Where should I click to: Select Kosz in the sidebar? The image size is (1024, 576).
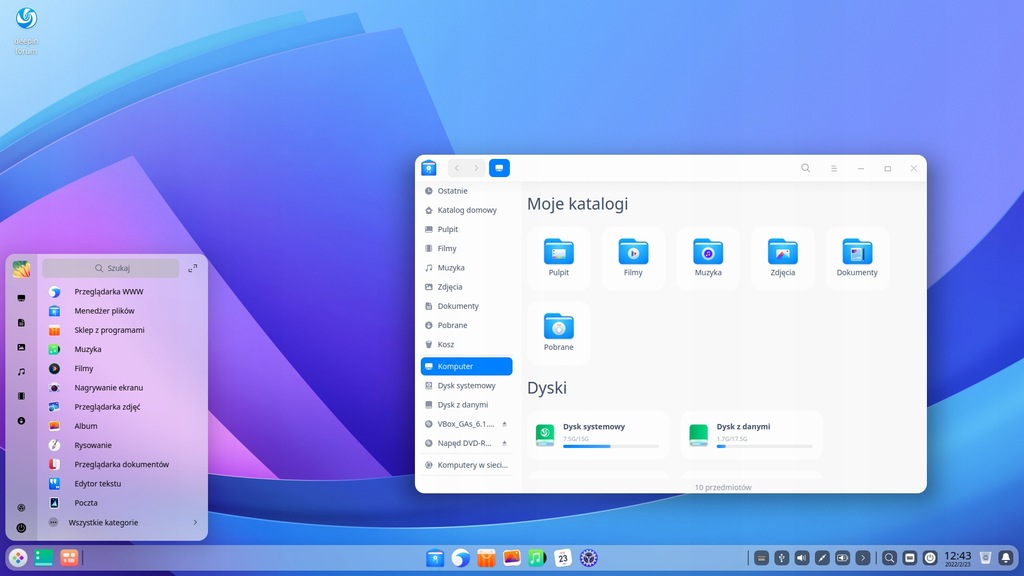[445, 344]
